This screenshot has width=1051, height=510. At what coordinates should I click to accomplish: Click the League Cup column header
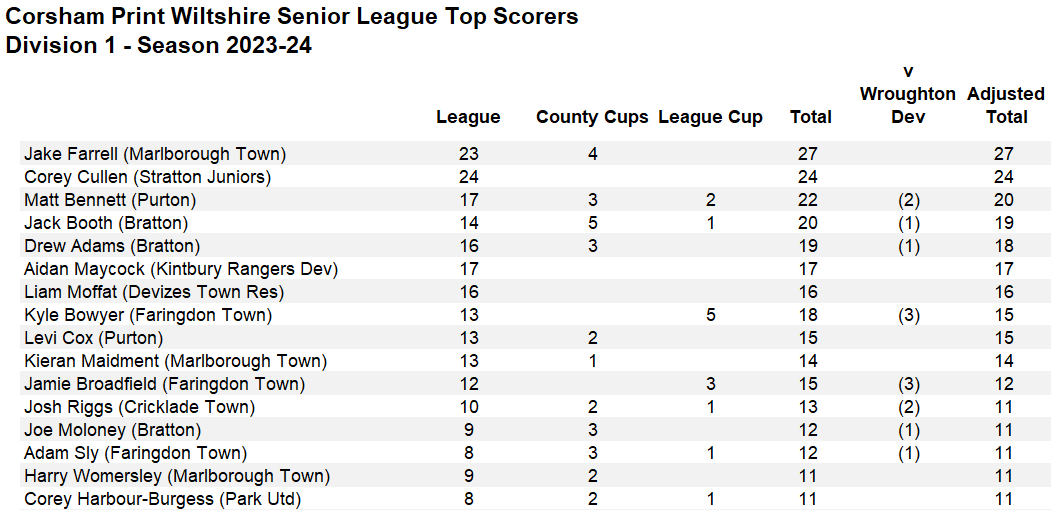point(710,117)
